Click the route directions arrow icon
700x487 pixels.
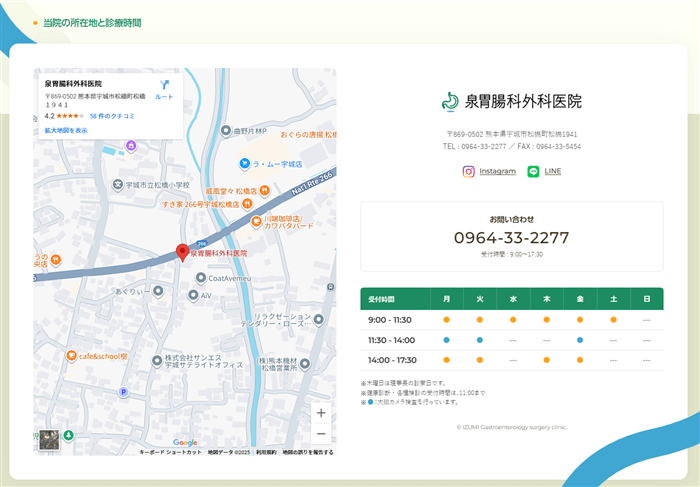[164, 85]
